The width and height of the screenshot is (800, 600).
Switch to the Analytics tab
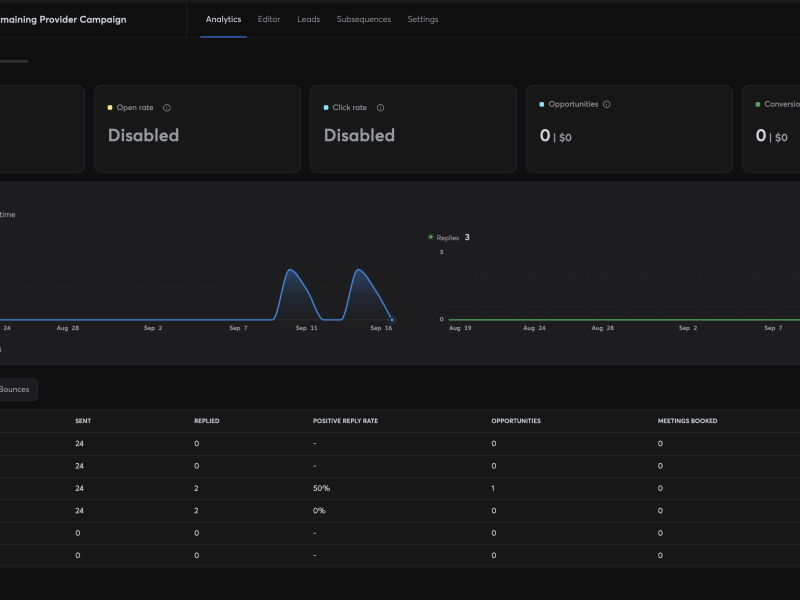(x=223, y=19)
